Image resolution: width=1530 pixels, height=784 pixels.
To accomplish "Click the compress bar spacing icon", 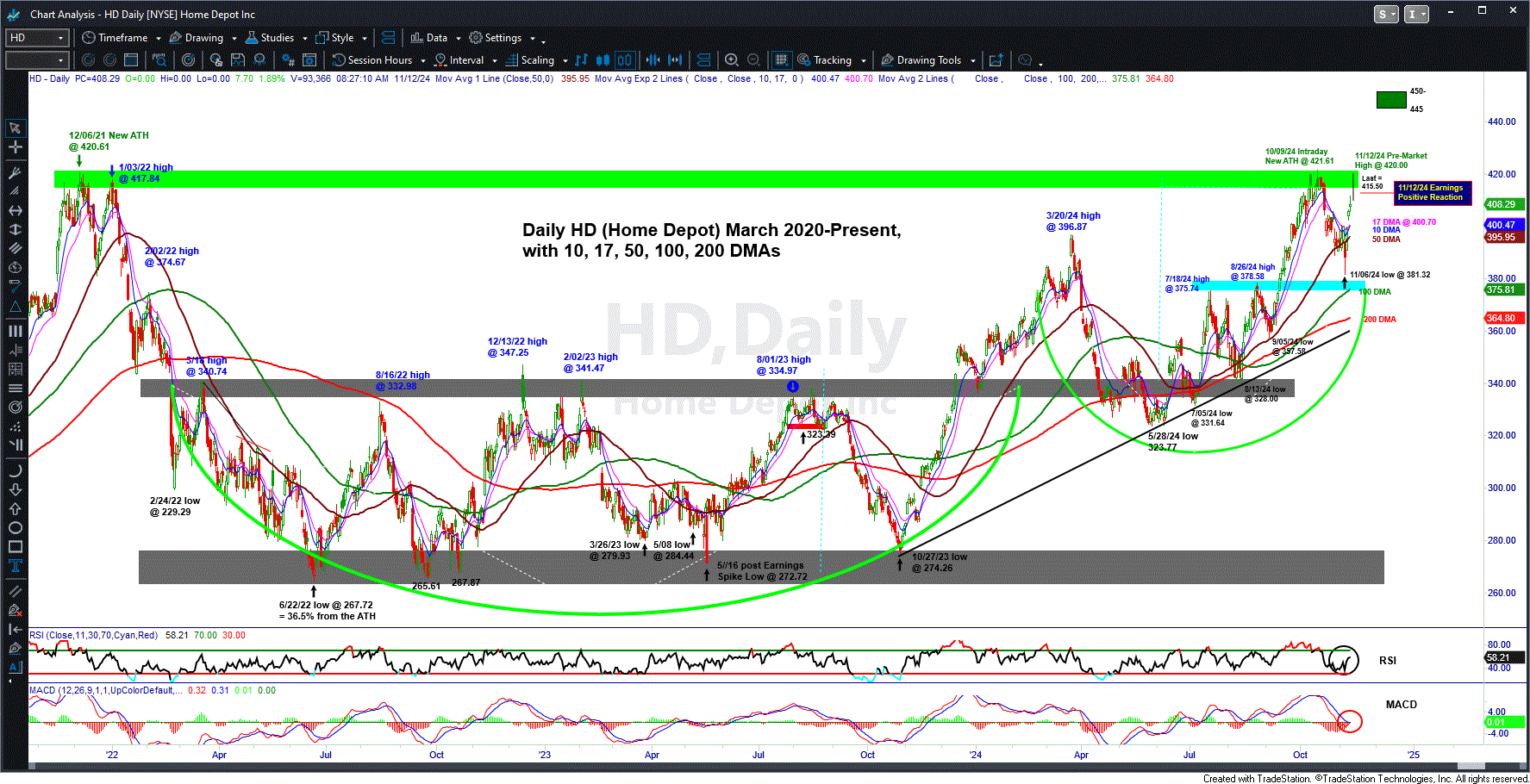I will [653, 60].
